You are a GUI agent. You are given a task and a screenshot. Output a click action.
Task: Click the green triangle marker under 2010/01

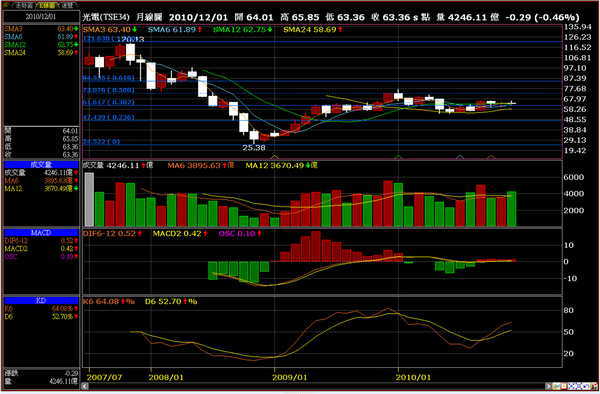(398, 156)
